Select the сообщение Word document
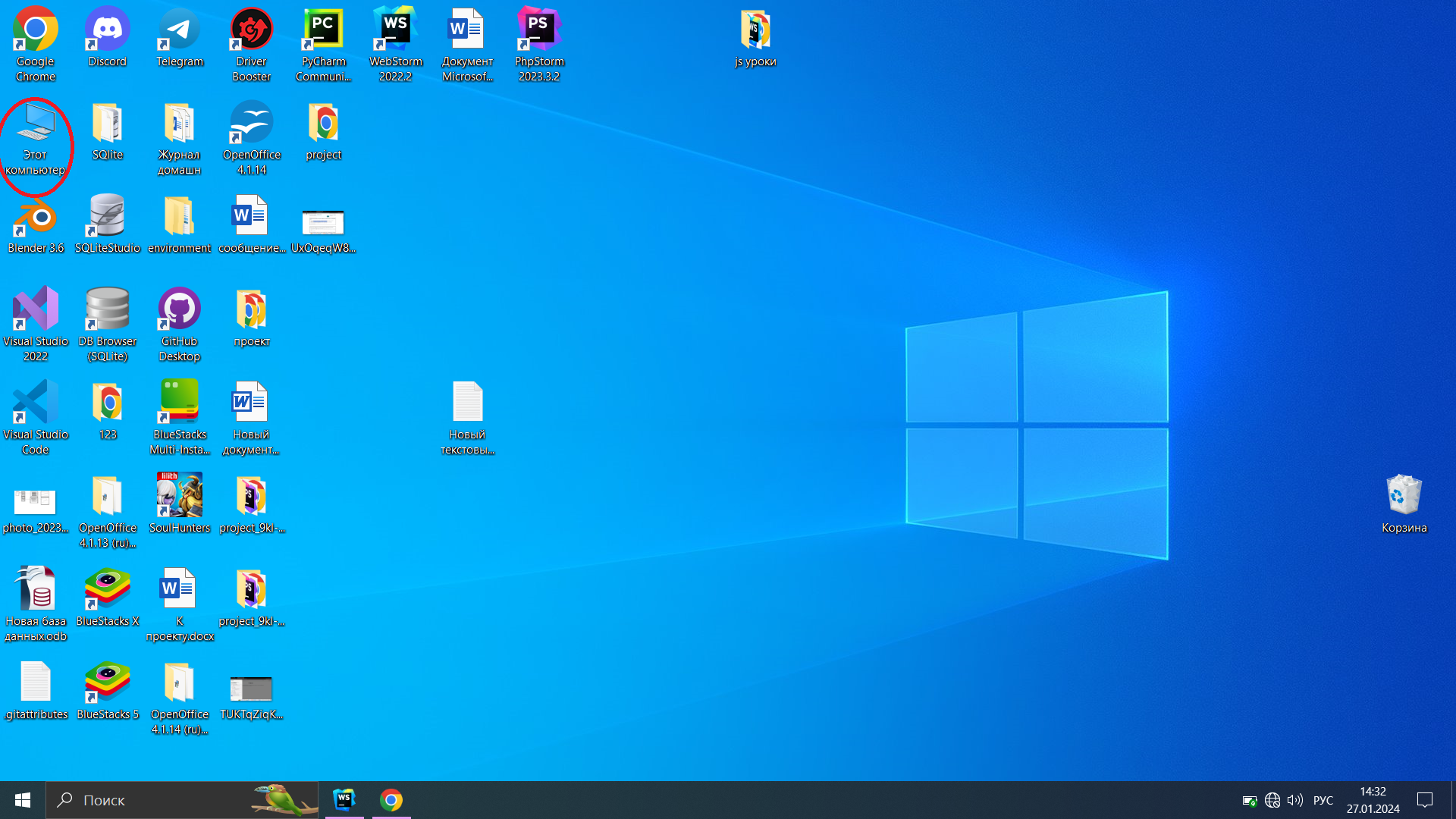The width and height of the screenshot is (1456, 819). 252,224
